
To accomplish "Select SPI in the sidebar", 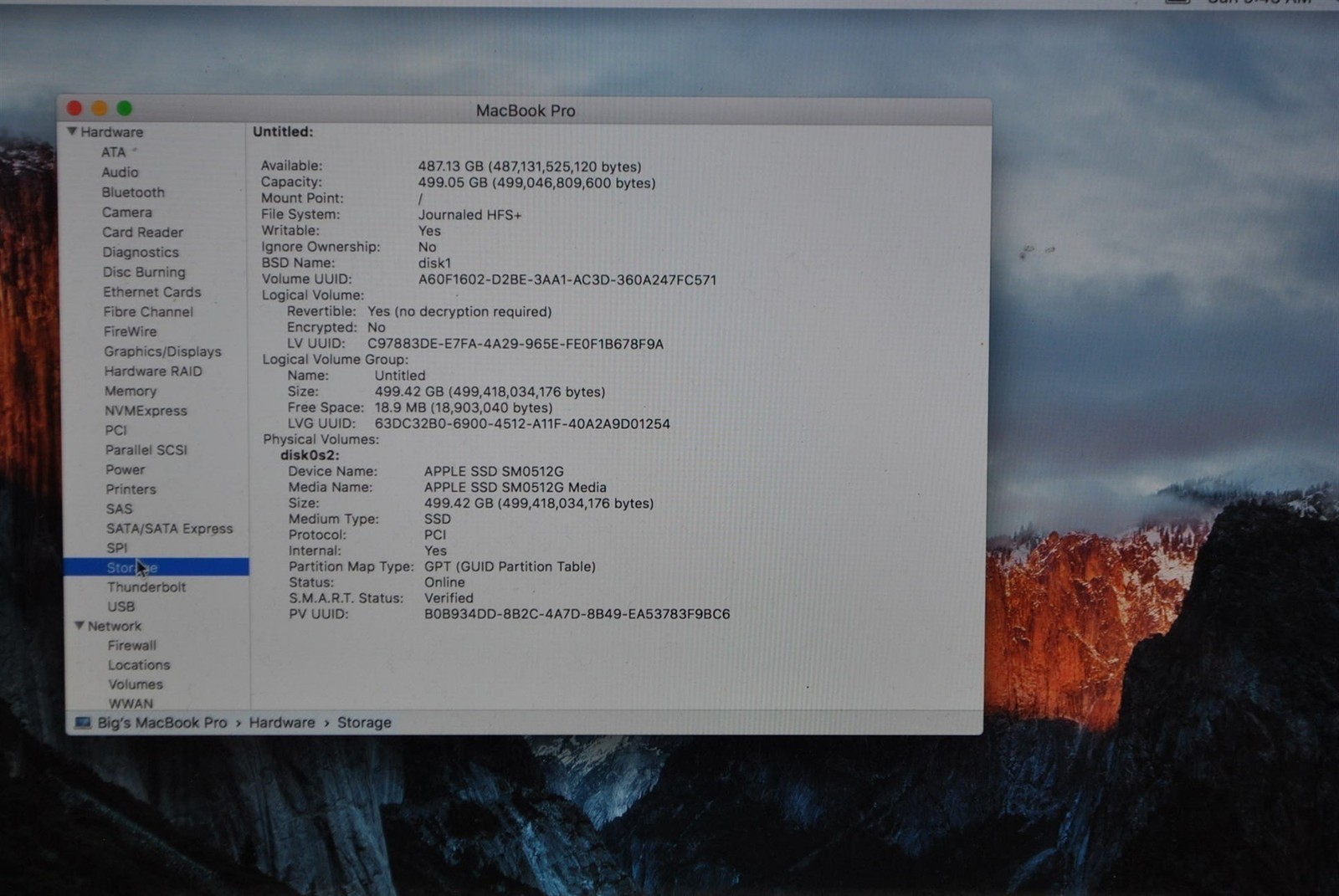I will pos(117,548).
